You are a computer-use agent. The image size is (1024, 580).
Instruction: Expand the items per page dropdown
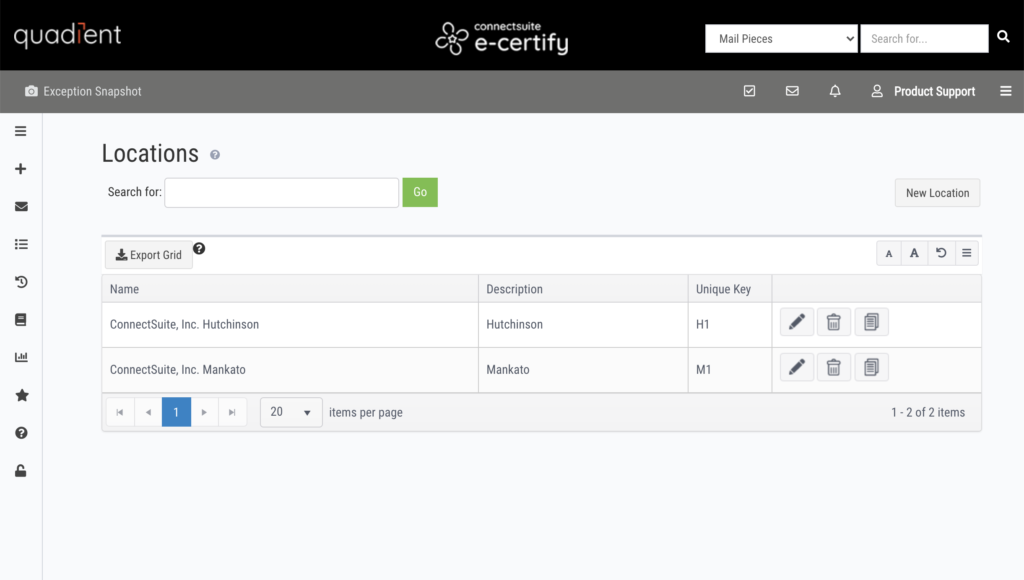(x=290, y=411)
